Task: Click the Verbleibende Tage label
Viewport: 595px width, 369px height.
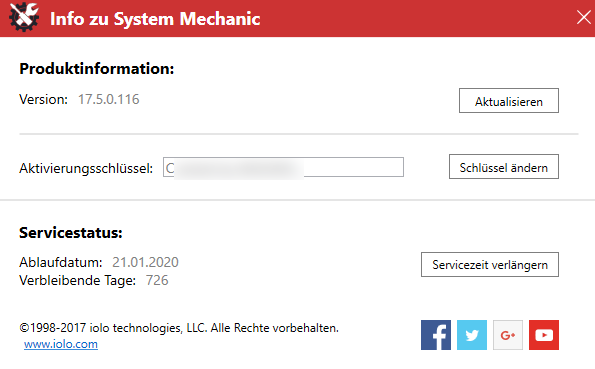Action: [77, 280]
